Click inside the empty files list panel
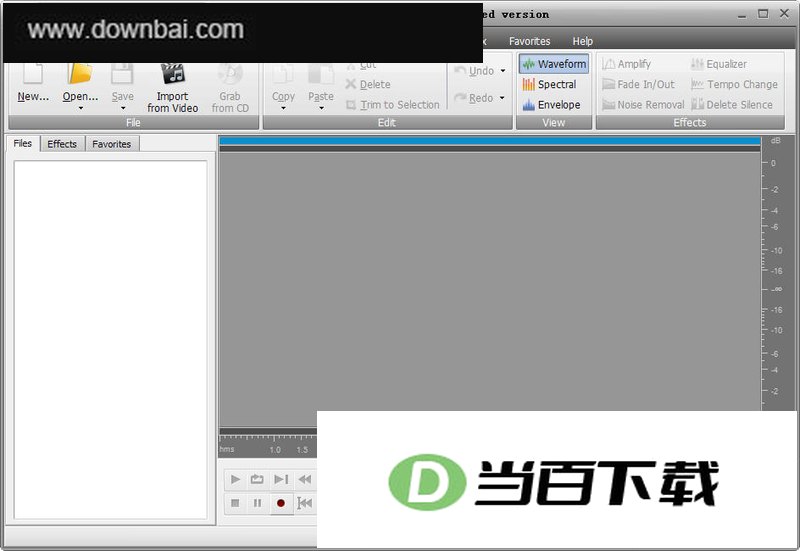Screen dimensions: 800x551 point(111,340)
